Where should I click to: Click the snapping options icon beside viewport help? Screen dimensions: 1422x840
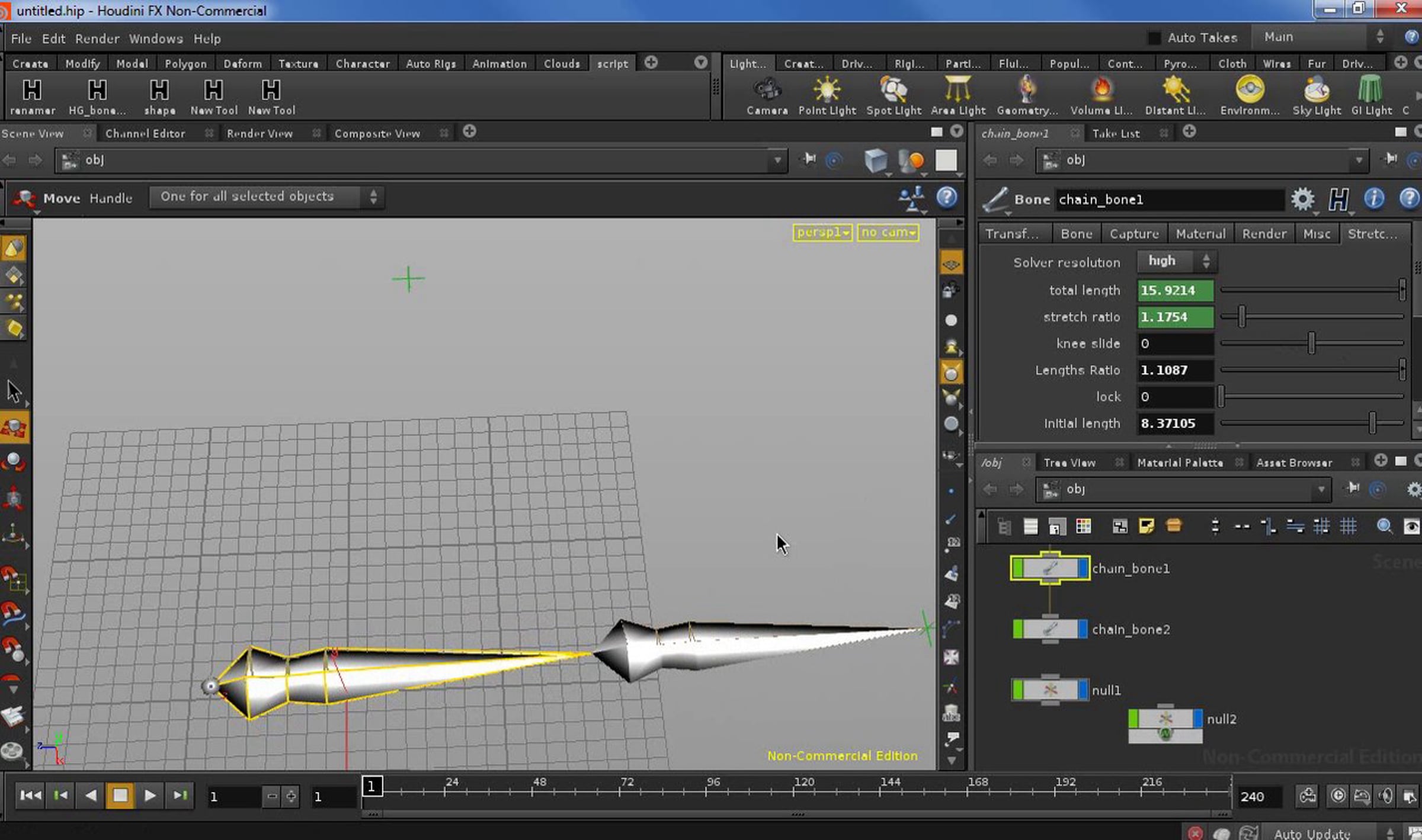pos(911,198)
